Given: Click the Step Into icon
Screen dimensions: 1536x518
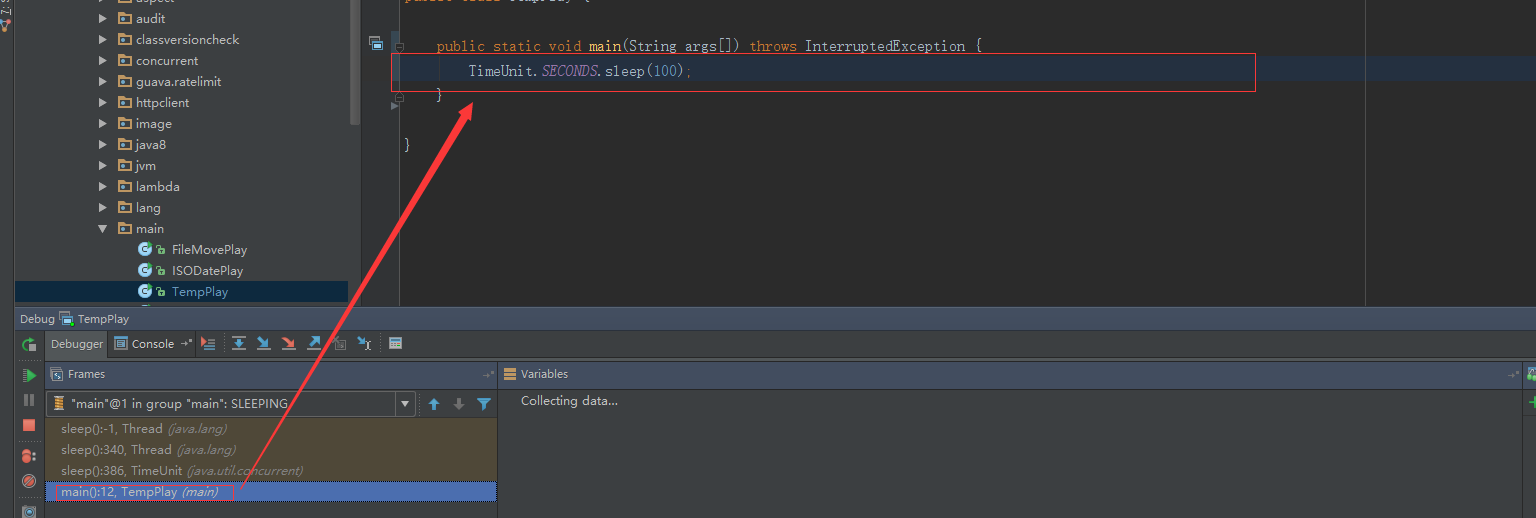Looking at the screenshot, I should tap(264, 343).
